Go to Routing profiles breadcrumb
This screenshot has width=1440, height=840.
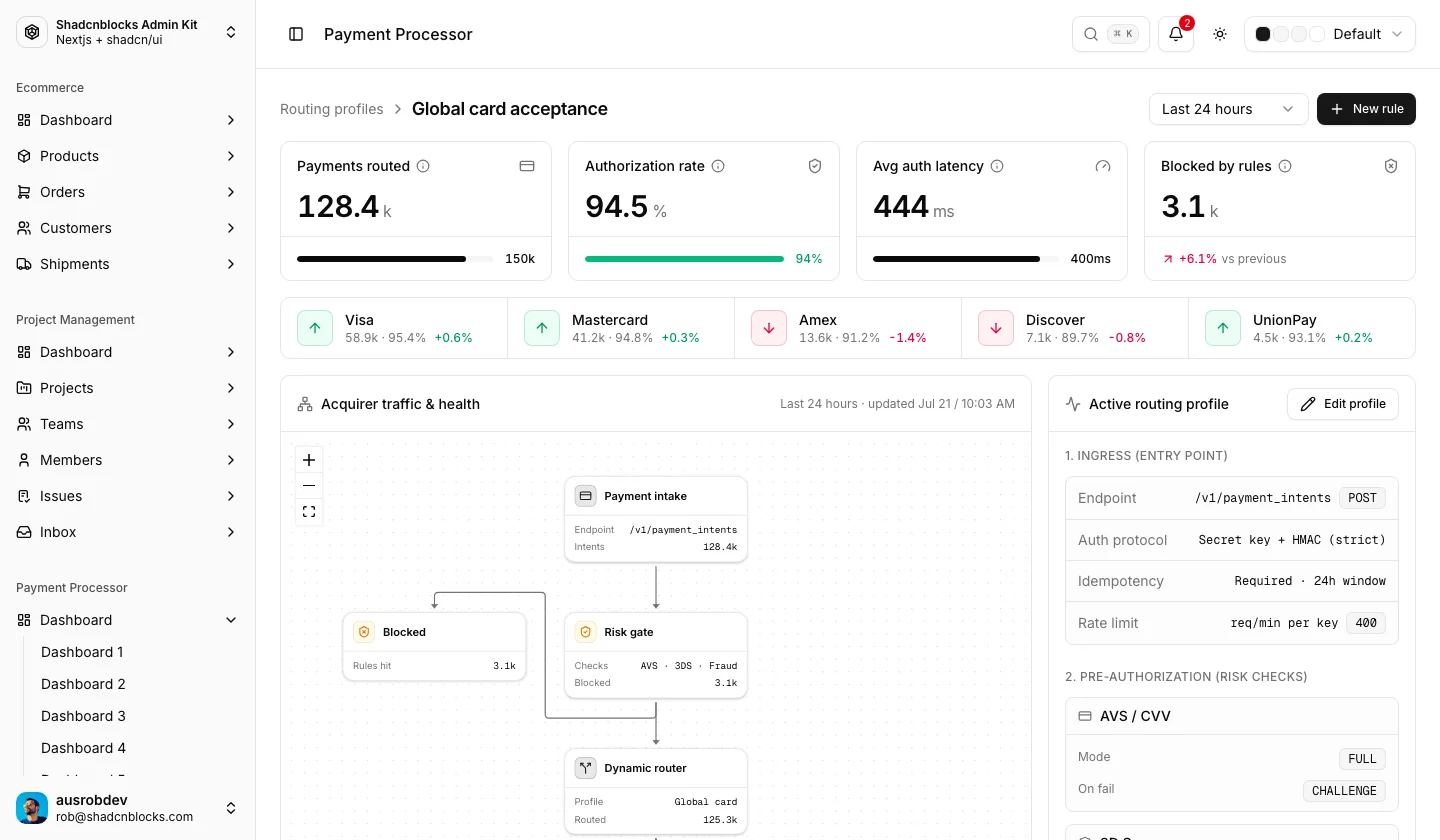point(332,109)
